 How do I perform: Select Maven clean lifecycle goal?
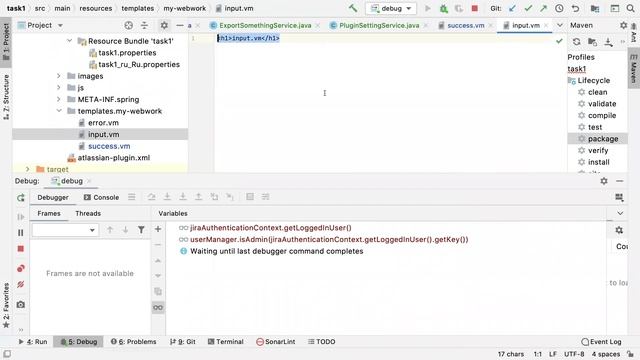(597, 92)
